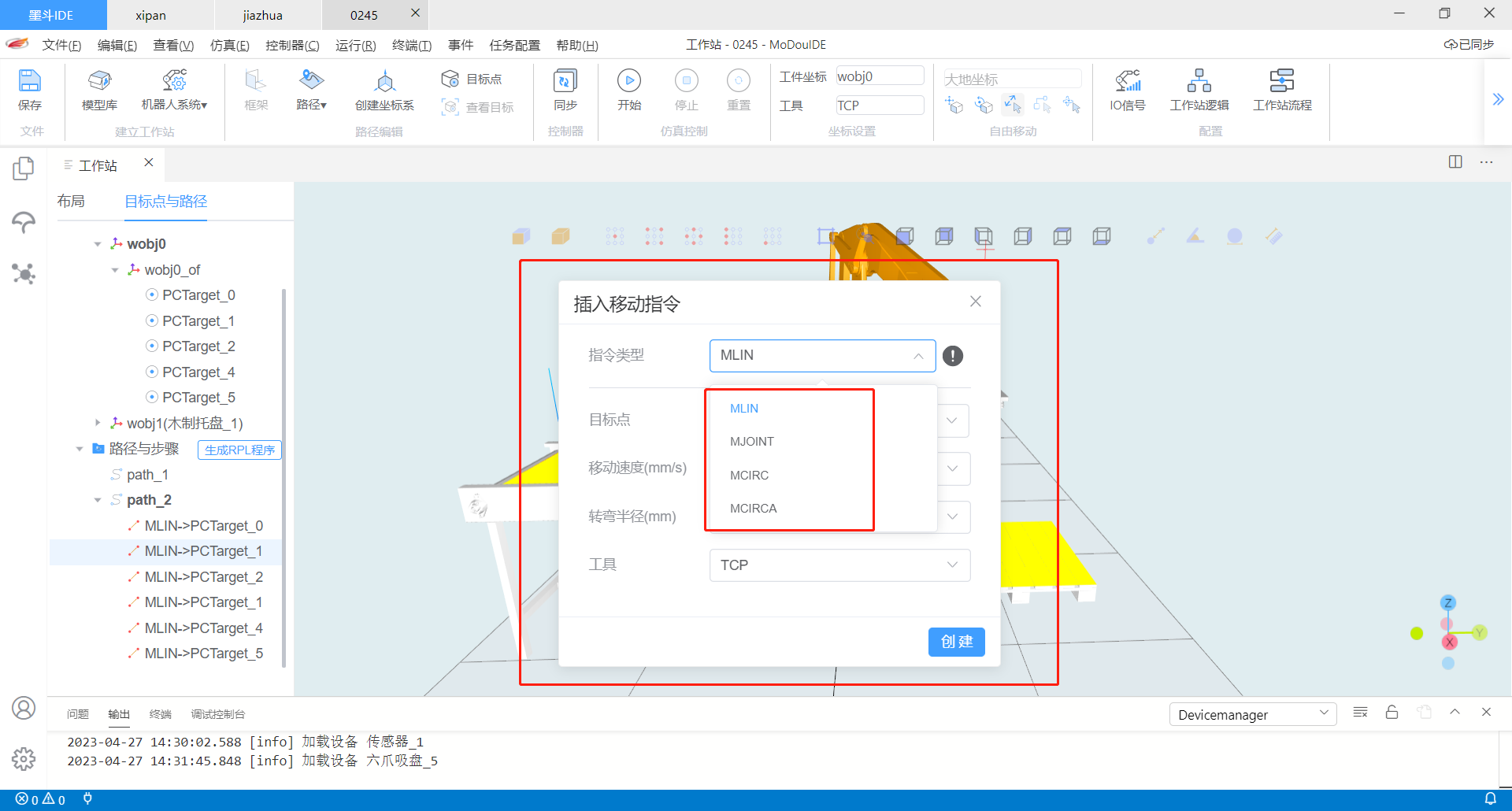Choose MCIRCA option in the dropdown list

tap(753, 509)
